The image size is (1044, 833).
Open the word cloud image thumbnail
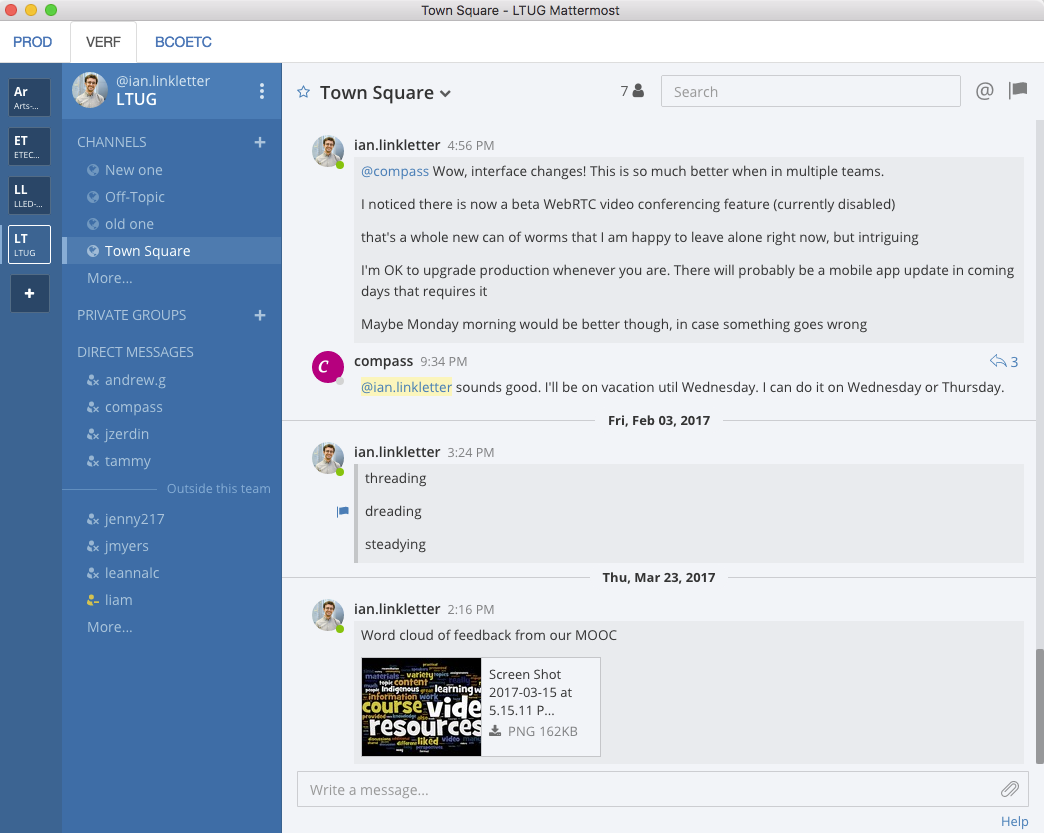421,705
